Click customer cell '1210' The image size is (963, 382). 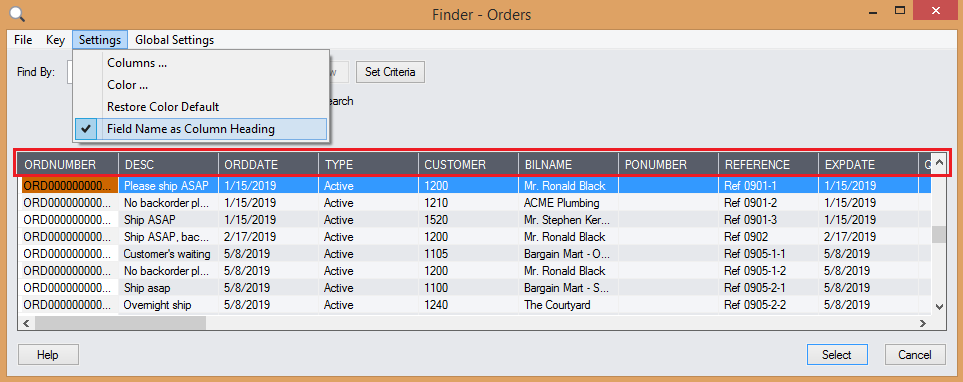(469, 203)
